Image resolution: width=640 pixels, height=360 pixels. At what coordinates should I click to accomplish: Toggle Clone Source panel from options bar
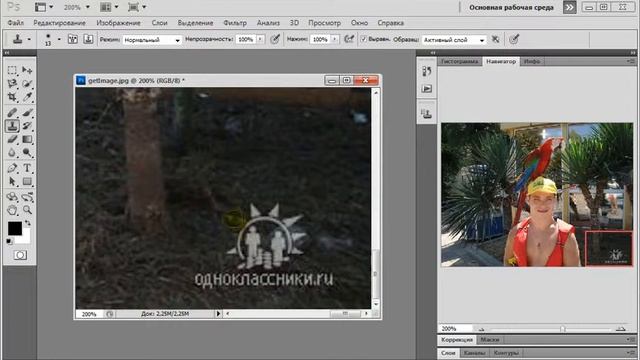click(x=88, y=39)
